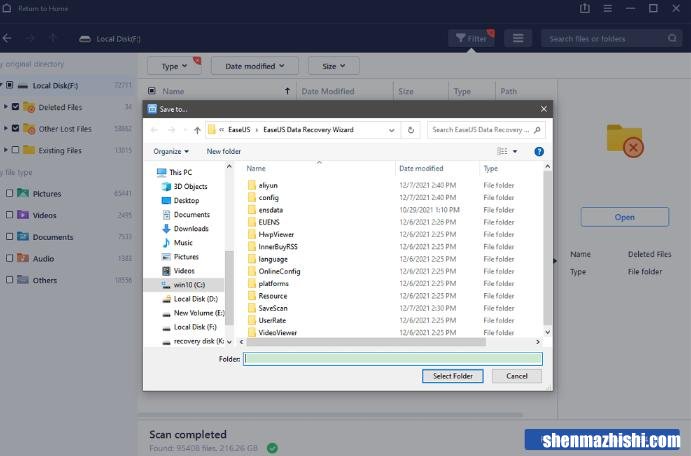Open the change view dropdown arrow
The image size is (691, 456).
click(515, 152)
